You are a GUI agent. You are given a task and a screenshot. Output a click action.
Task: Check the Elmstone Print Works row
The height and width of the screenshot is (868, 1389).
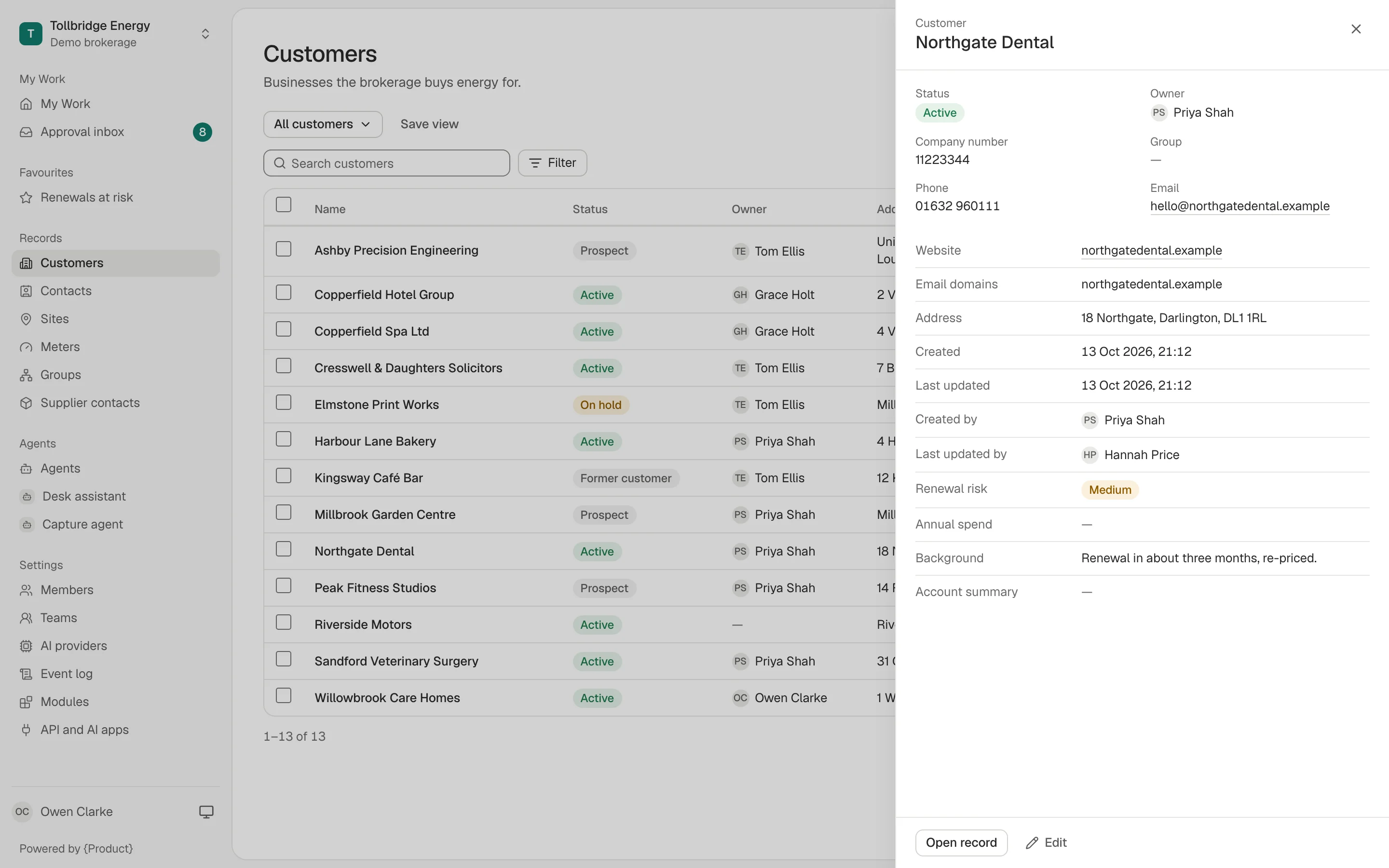click(x=284, y=403)
